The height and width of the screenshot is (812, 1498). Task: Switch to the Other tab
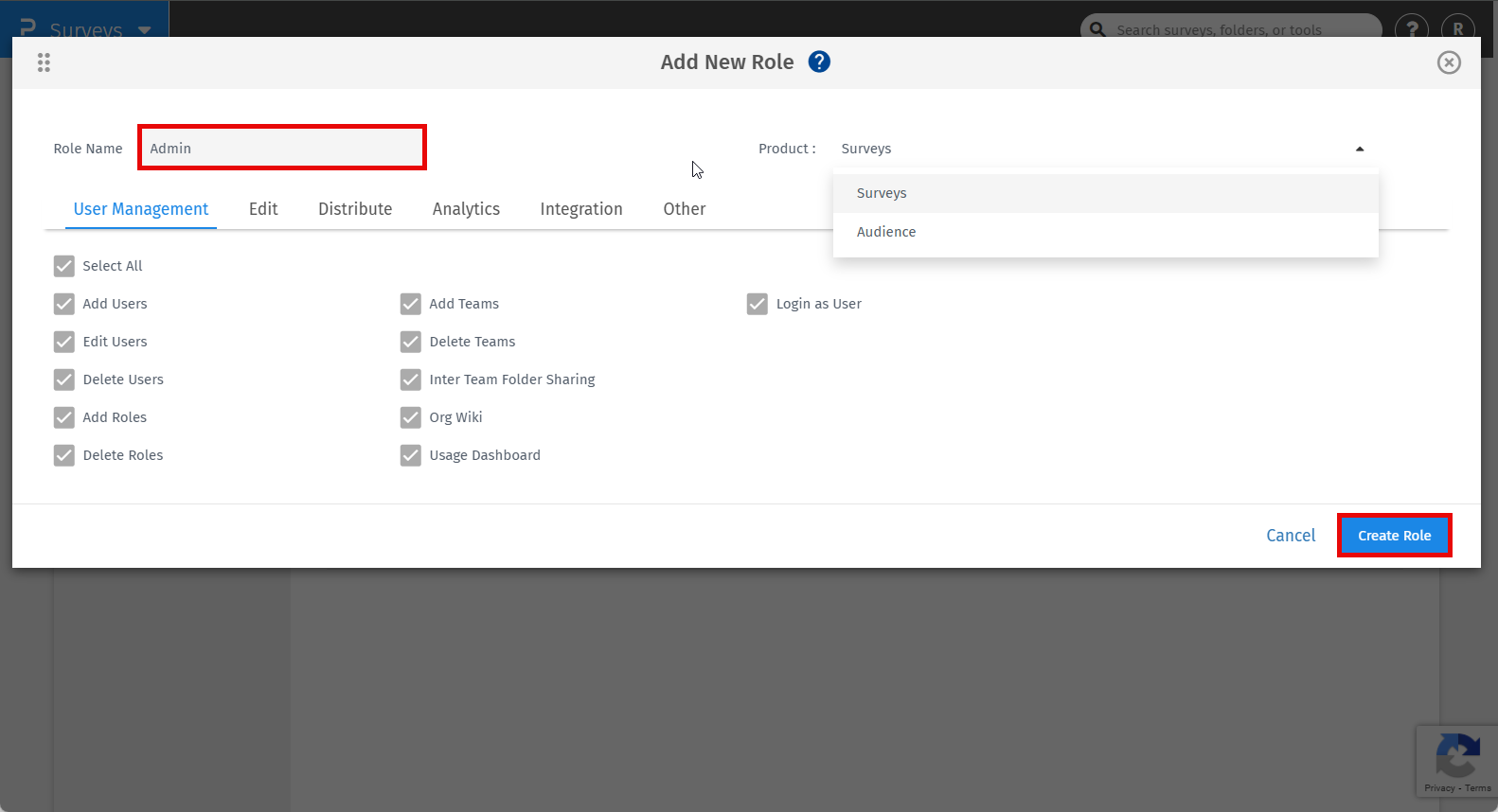(685, 209)
